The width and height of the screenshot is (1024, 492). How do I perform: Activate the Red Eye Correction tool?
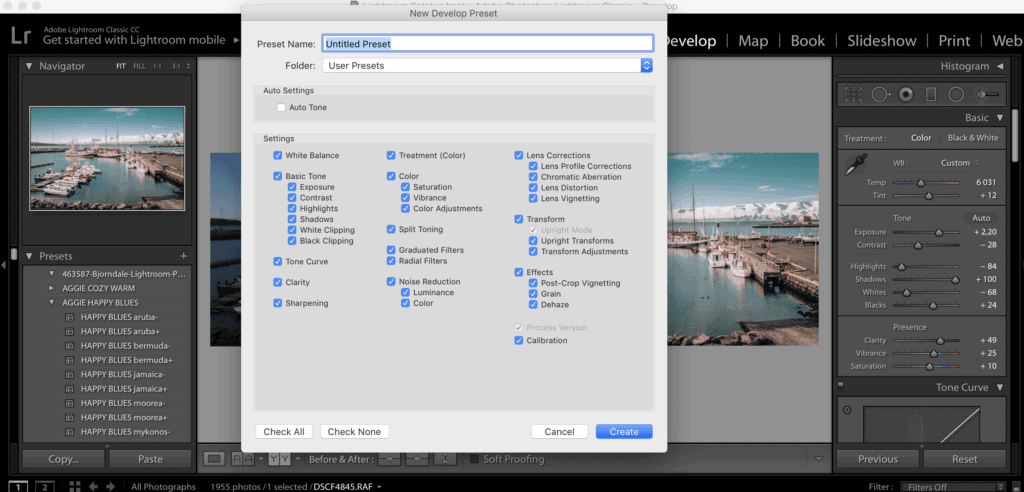905,94
